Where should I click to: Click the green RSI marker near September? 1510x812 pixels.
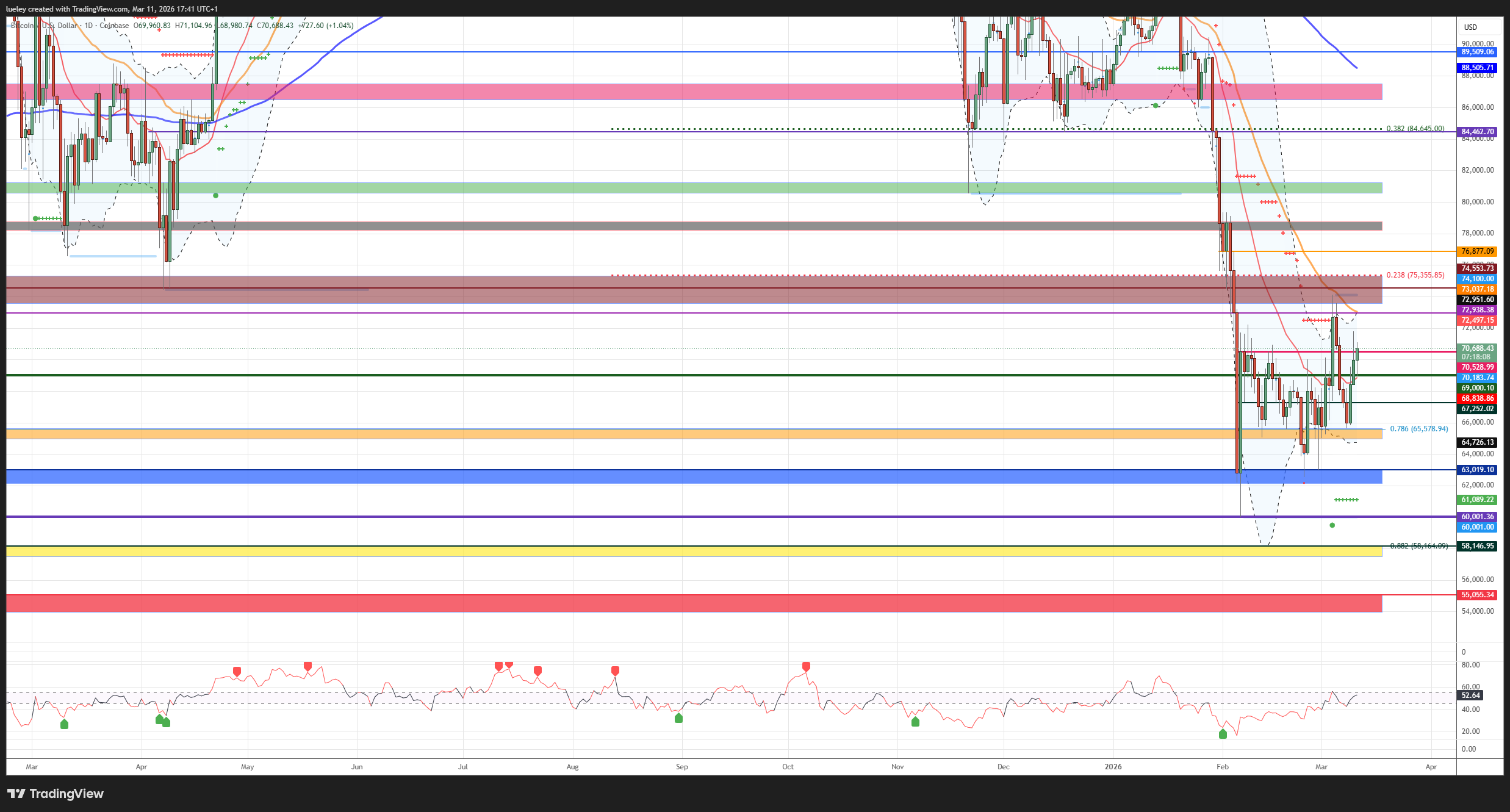678,719
